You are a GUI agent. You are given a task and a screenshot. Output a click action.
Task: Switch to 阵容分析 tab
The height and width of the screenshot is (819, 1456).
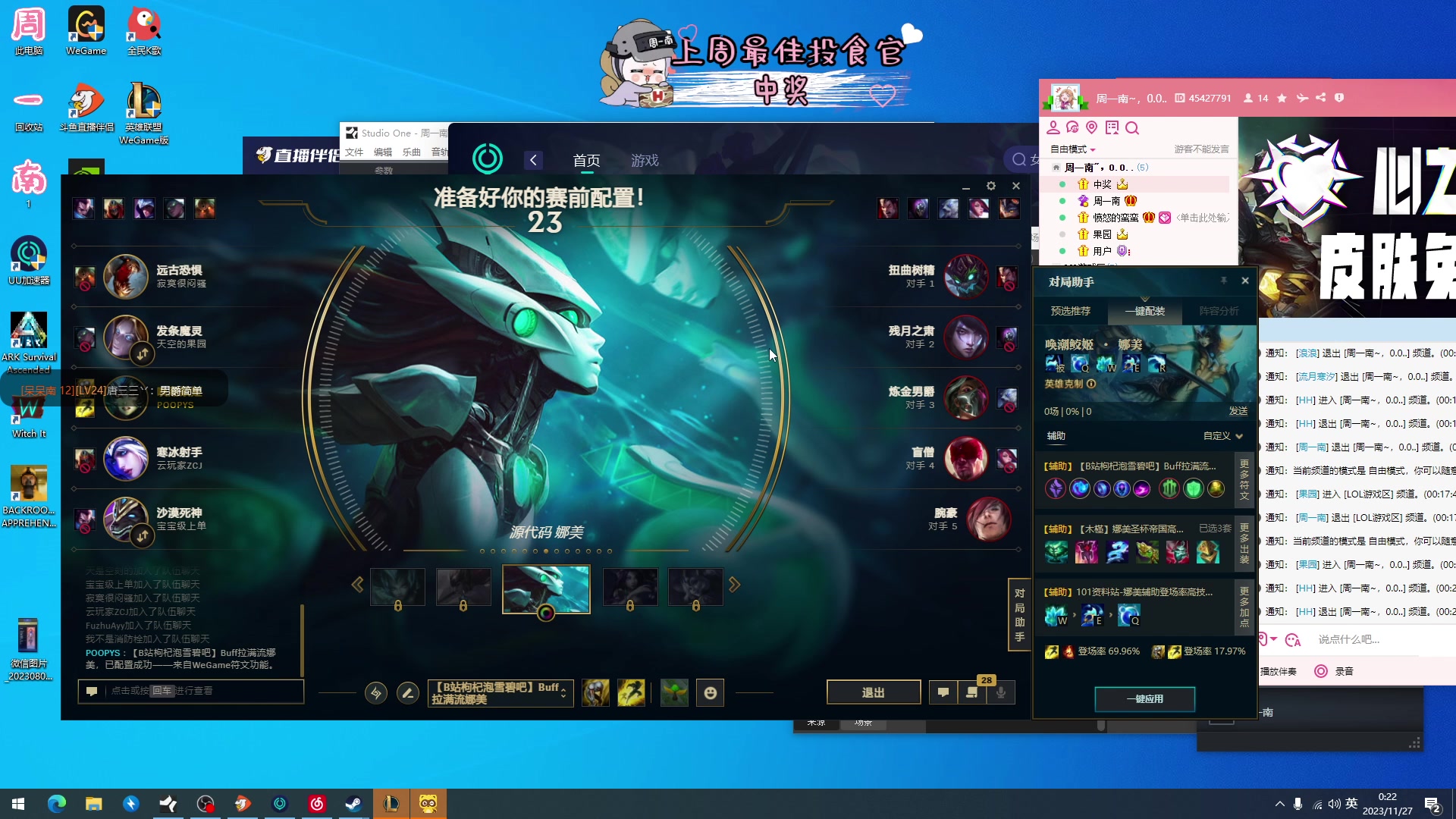pyautogui.click(x=1219, y=311)
